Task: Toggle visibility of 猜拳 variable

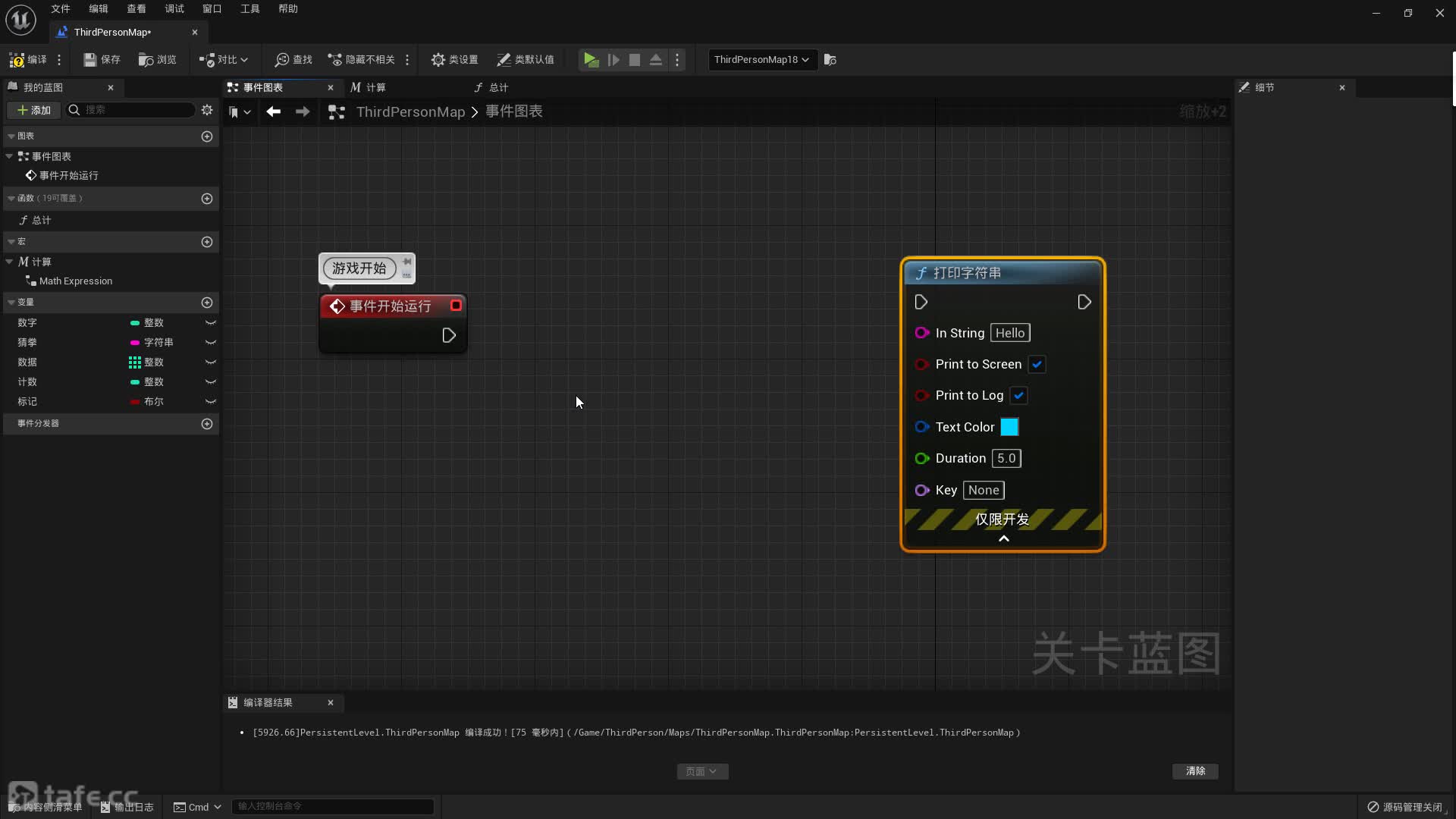Action: pyautogui.click(x=211, y=342)
